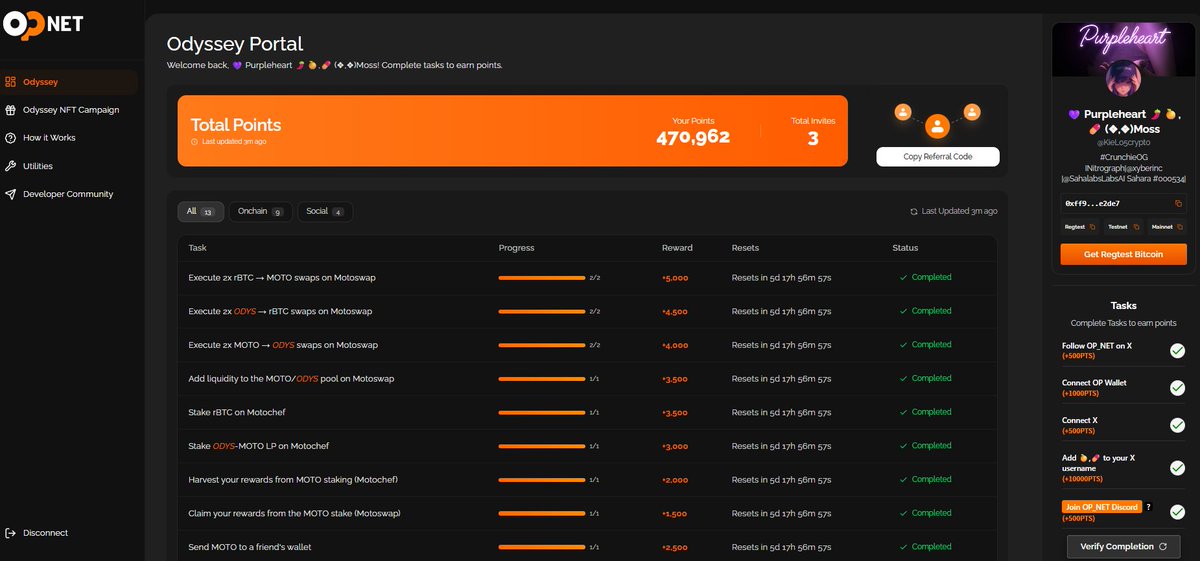Viewport: 1200px width, 561px height.
Task: Click the Disconnect exit icon
Action: (10, 533)
